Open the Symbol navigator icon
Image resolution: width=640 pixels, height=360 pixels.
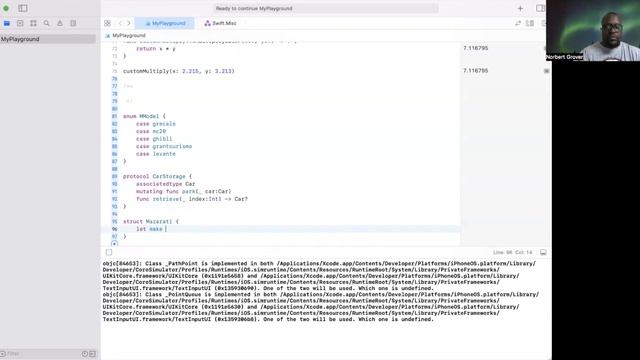(x=33, y=23)
